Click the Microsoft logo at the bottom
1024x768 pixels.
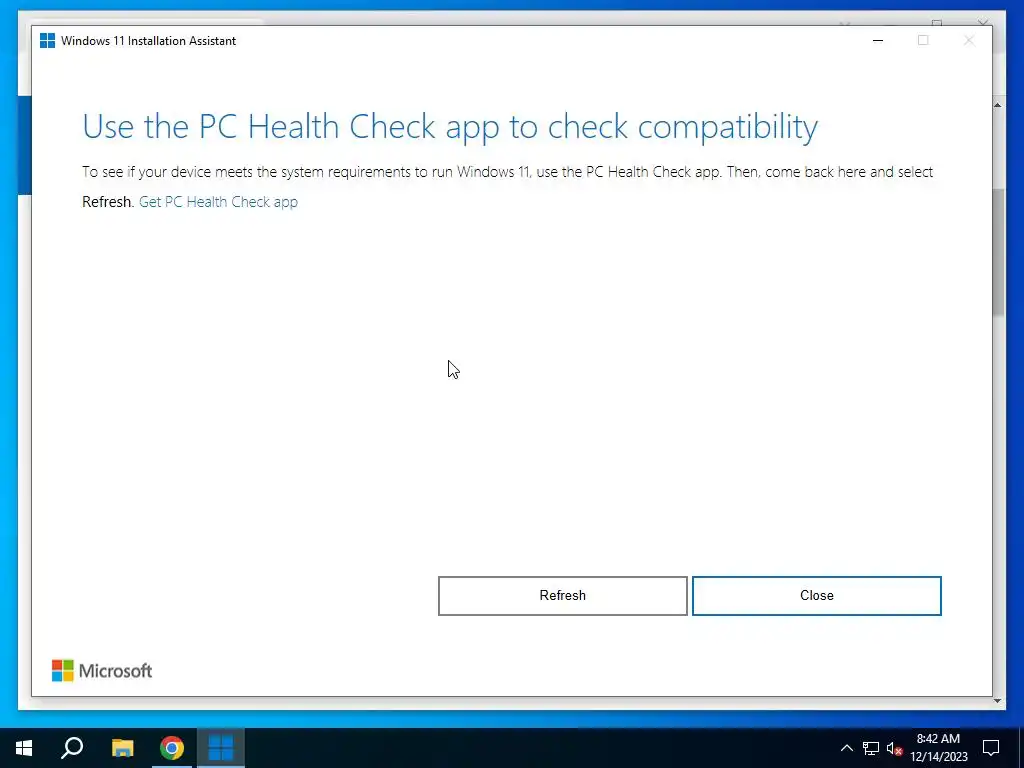click(102, 671)
